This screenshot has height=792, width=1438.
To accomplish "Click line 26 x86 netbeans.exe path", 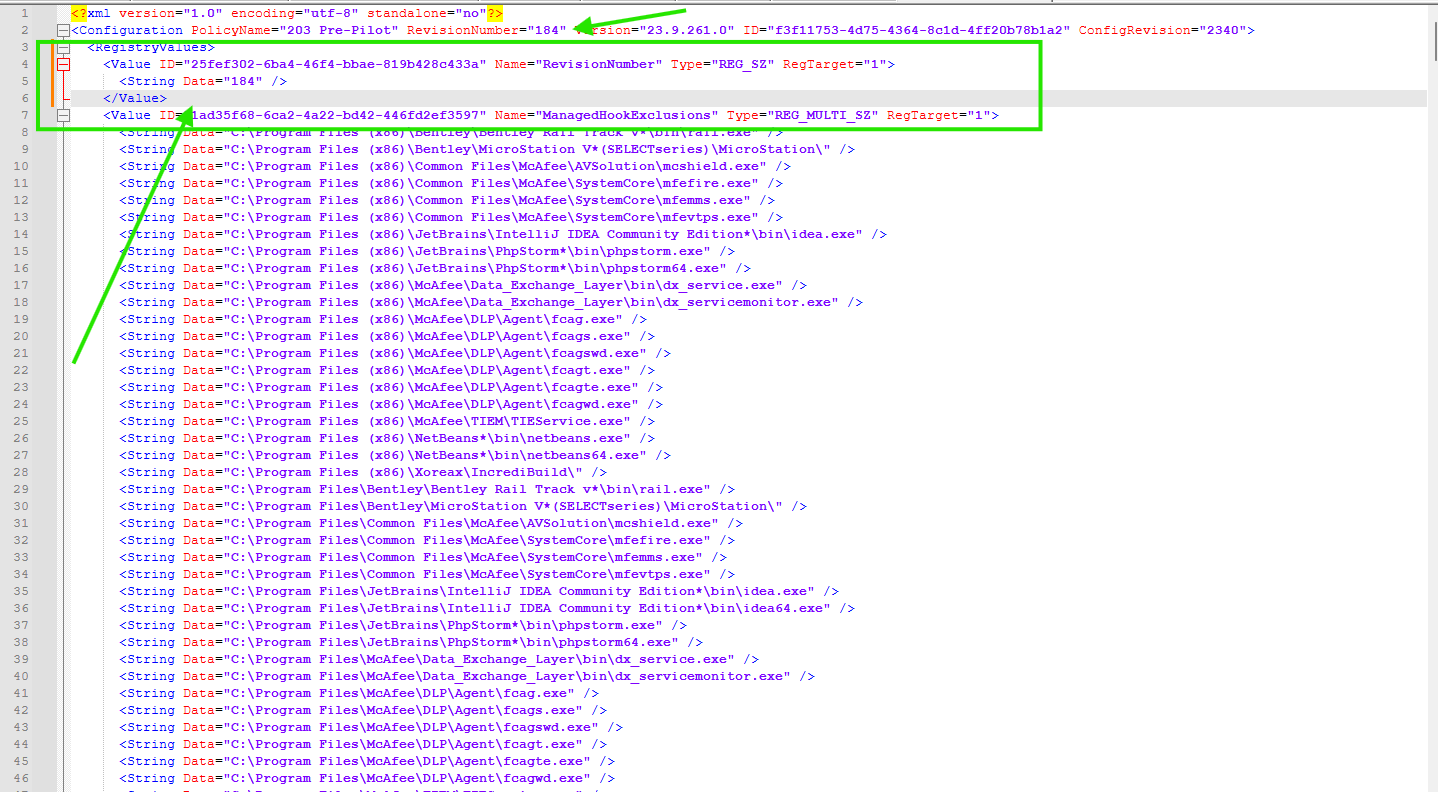I will pyautogui.click(x=427, y=438).
